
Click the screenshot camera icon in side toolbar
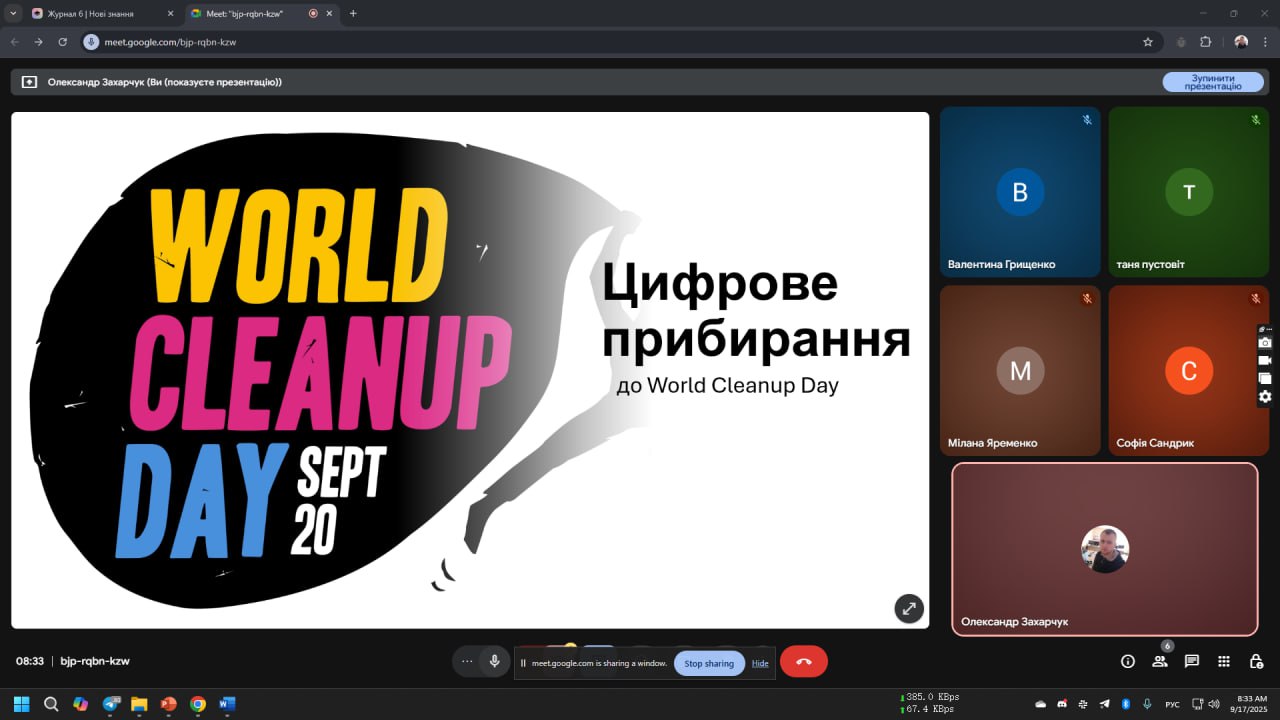[1265, 343]
